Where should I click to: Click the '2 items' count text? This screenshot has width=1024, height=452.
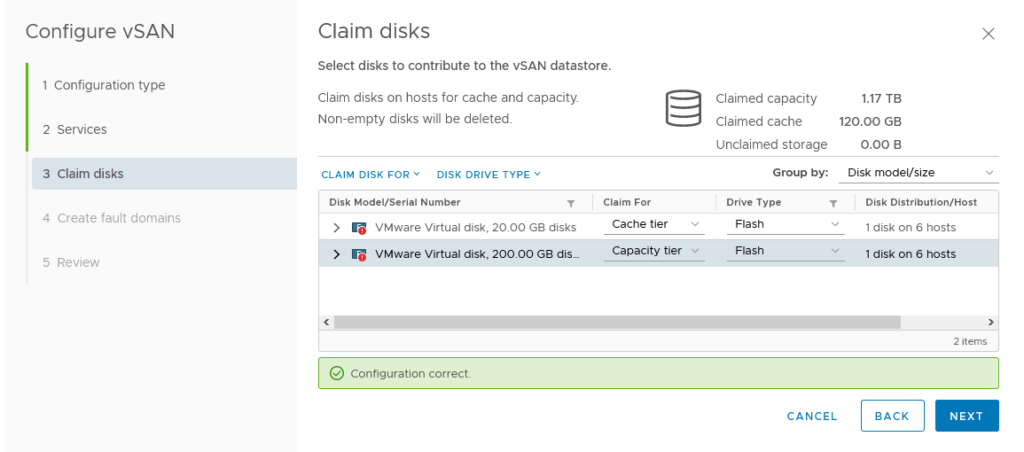970,341
